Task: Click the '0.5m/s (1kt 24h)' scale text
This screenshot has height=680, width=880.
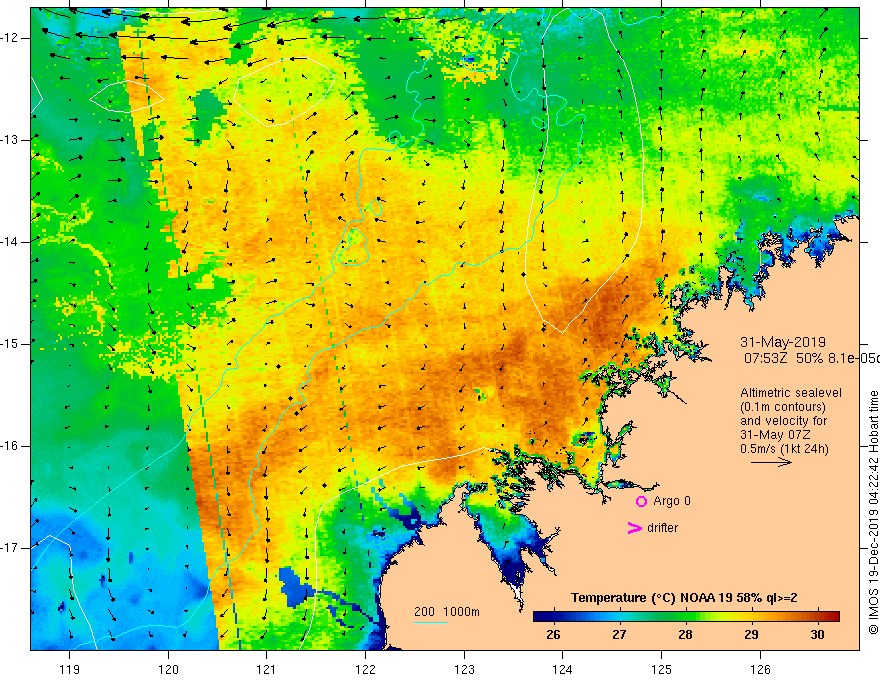Action: click(x=784, y=449)
